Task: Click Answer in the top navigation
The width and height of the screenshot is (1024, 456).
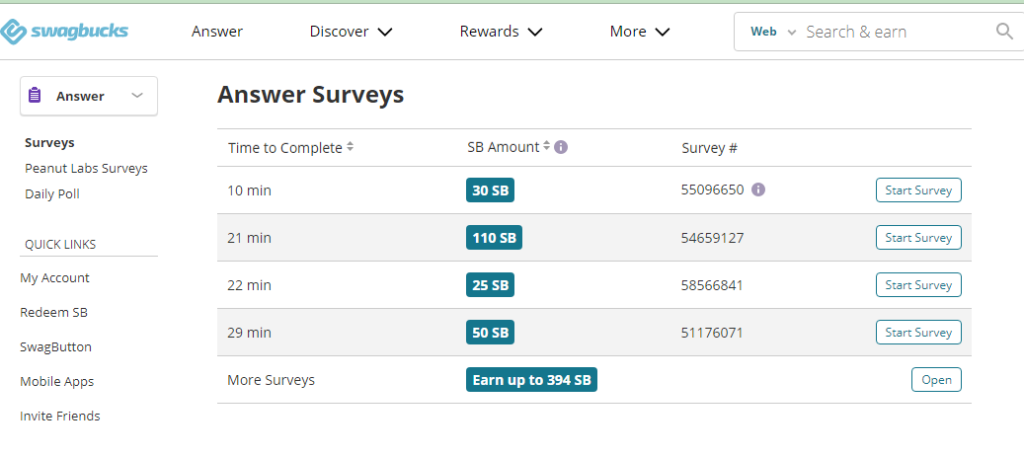Action: [217, 32]
